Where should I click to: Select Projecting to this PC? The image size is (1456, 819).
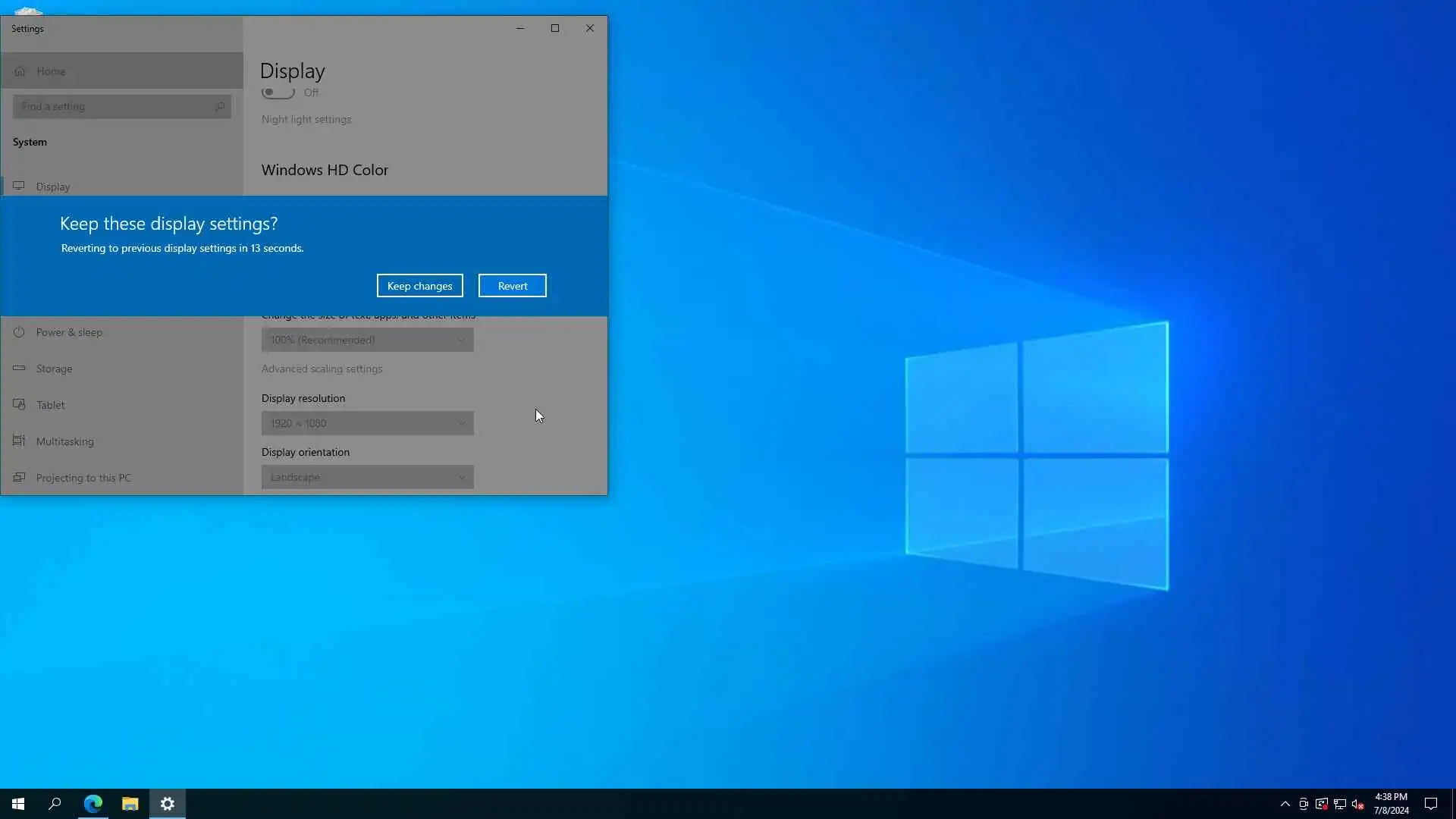83,478
